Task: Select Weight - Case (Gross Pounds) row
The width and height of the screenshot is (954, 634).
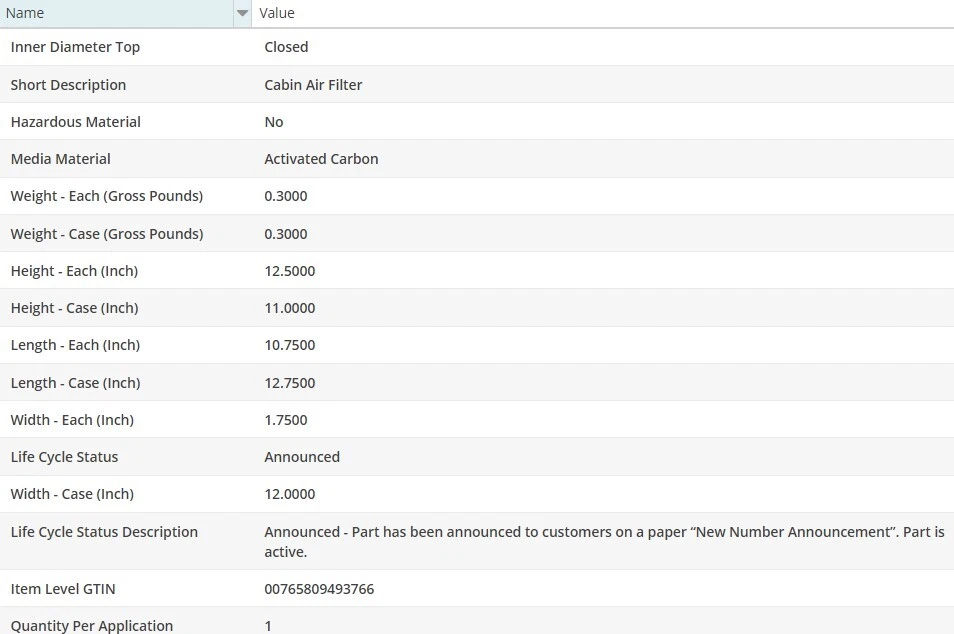Action: pos(107,234)
